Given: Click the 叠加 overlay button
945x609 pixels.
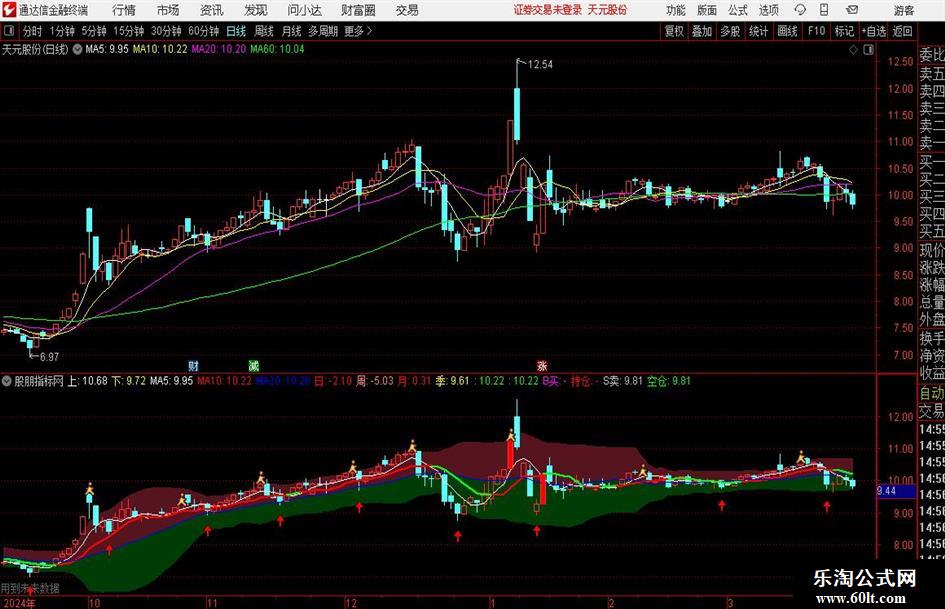Looking at the screenshot, I should coord(702,31).
